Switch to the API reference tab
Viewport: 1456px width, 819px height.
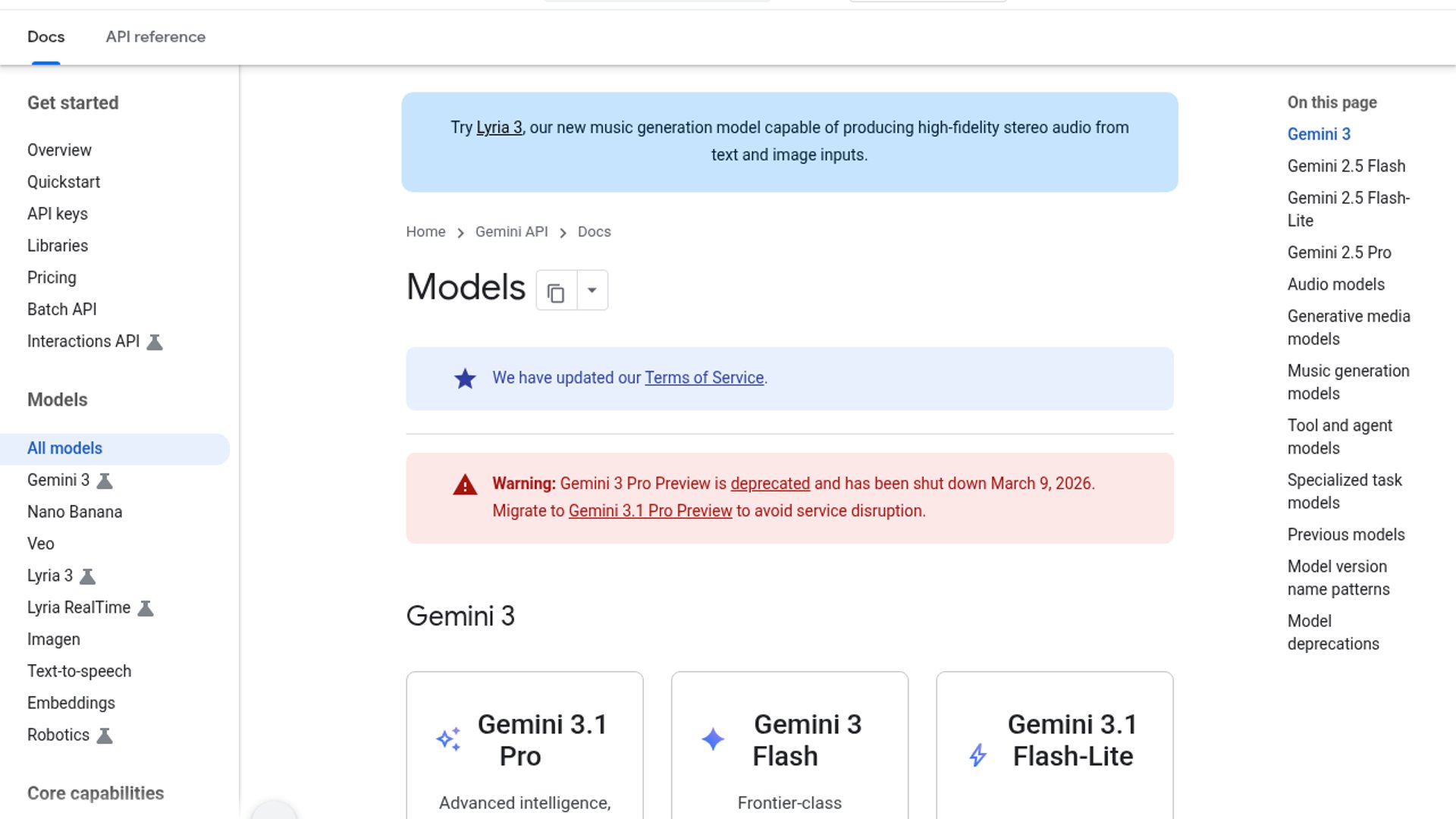pyautogui.click(x=155, y=36)
